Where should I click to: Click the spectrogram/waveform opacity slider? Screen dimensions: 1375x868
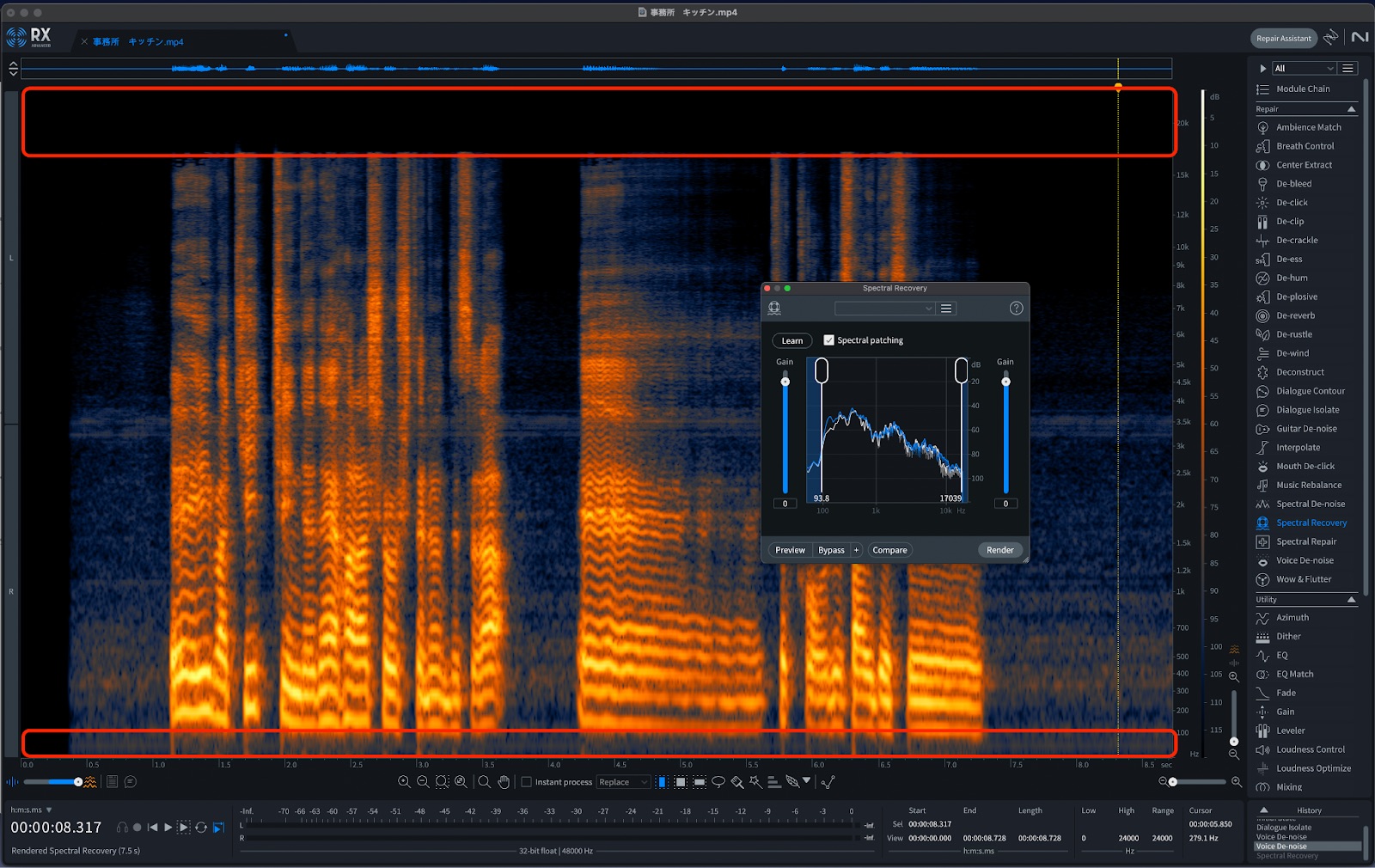[x=53, y=782]
